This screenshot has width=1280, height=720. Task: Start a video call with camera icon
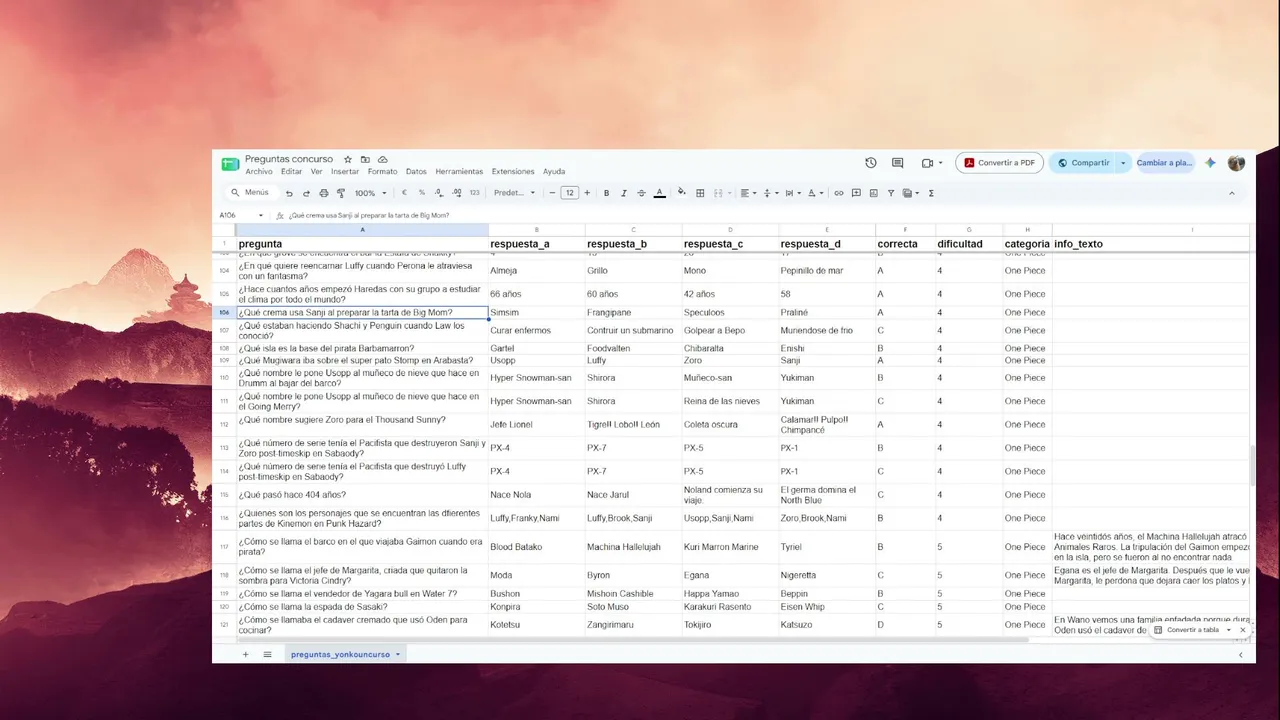tap(927, 163)
